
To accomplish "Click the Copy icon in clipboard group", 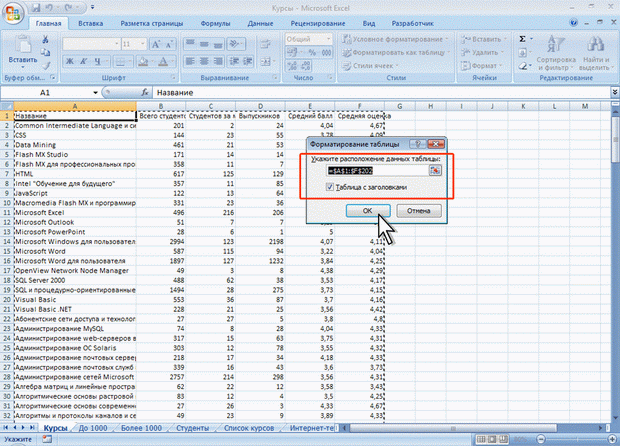I will 45,52.
